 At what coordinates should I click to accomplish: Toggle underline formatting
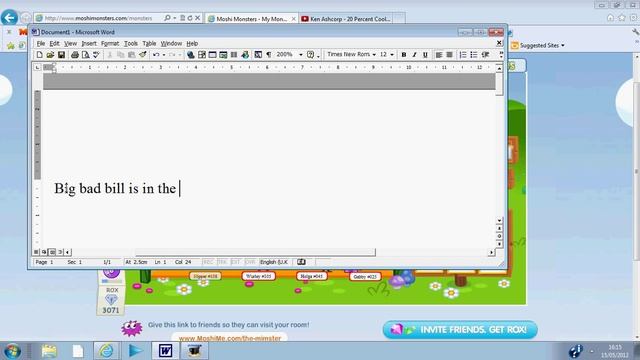tap(425, 55)
